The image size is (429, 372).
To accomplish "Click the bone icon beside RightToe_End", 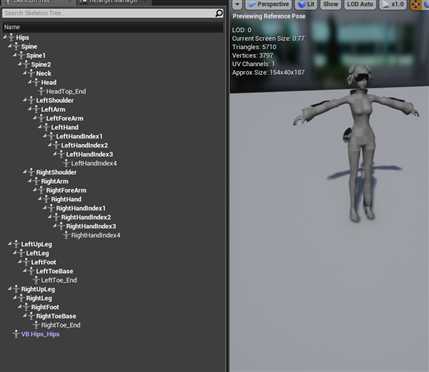I will tap(37, 325).
